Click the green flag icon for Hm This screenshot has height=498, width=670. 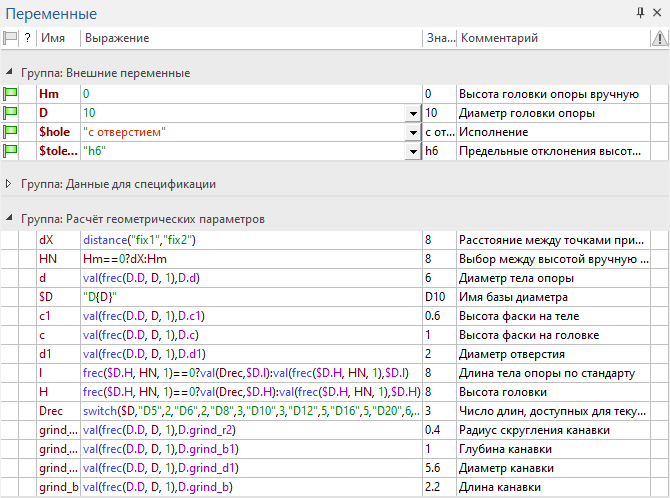(11, 94)
